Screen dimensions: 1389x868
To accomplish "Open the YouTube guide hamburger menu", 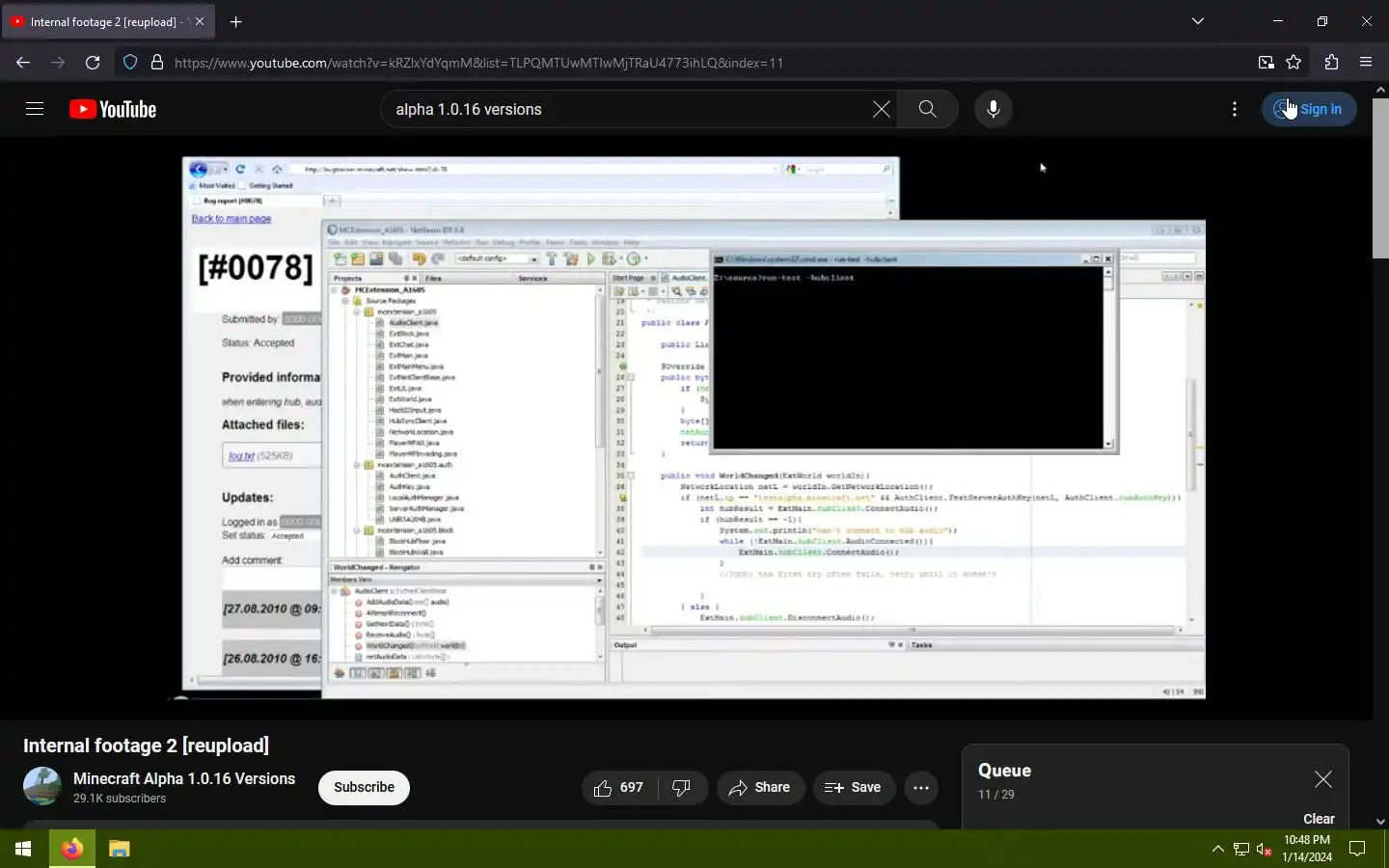I will coord(35,109).
